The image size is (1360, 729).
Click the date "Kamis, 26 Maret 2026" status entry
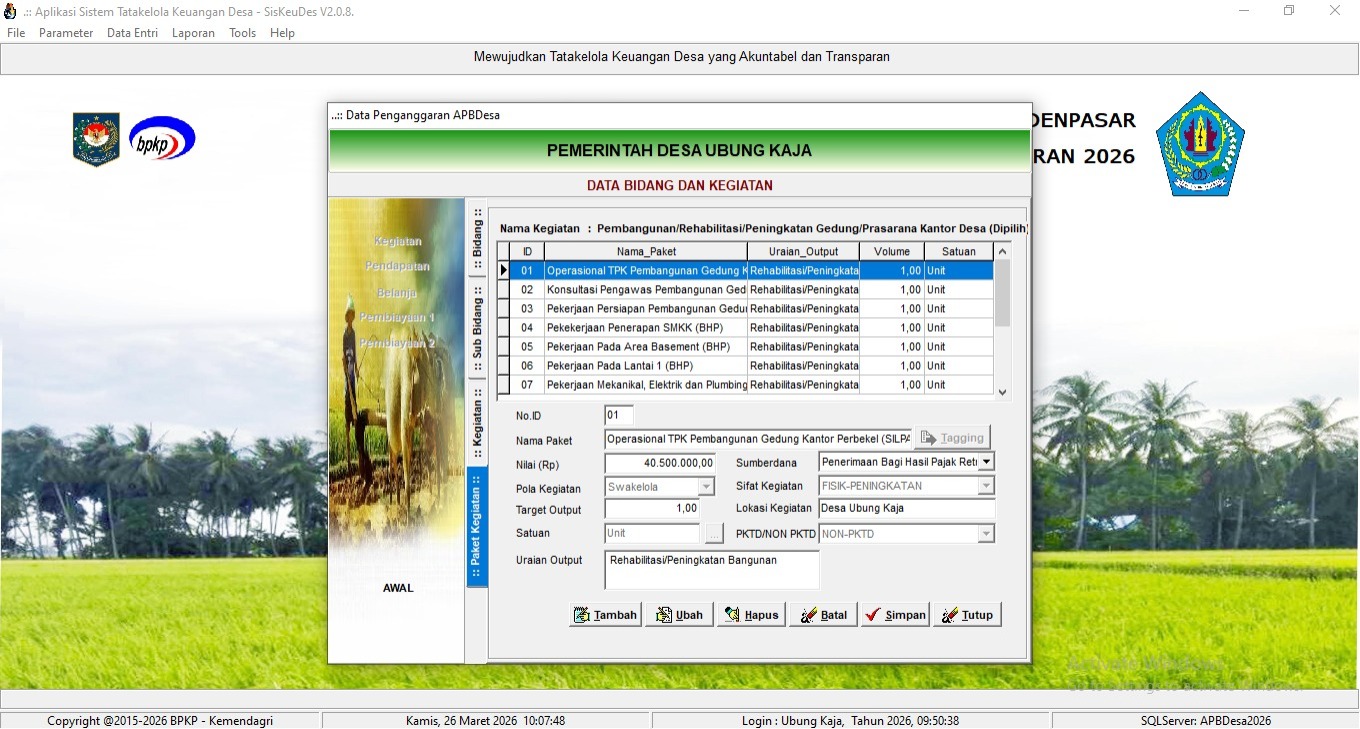486,721
